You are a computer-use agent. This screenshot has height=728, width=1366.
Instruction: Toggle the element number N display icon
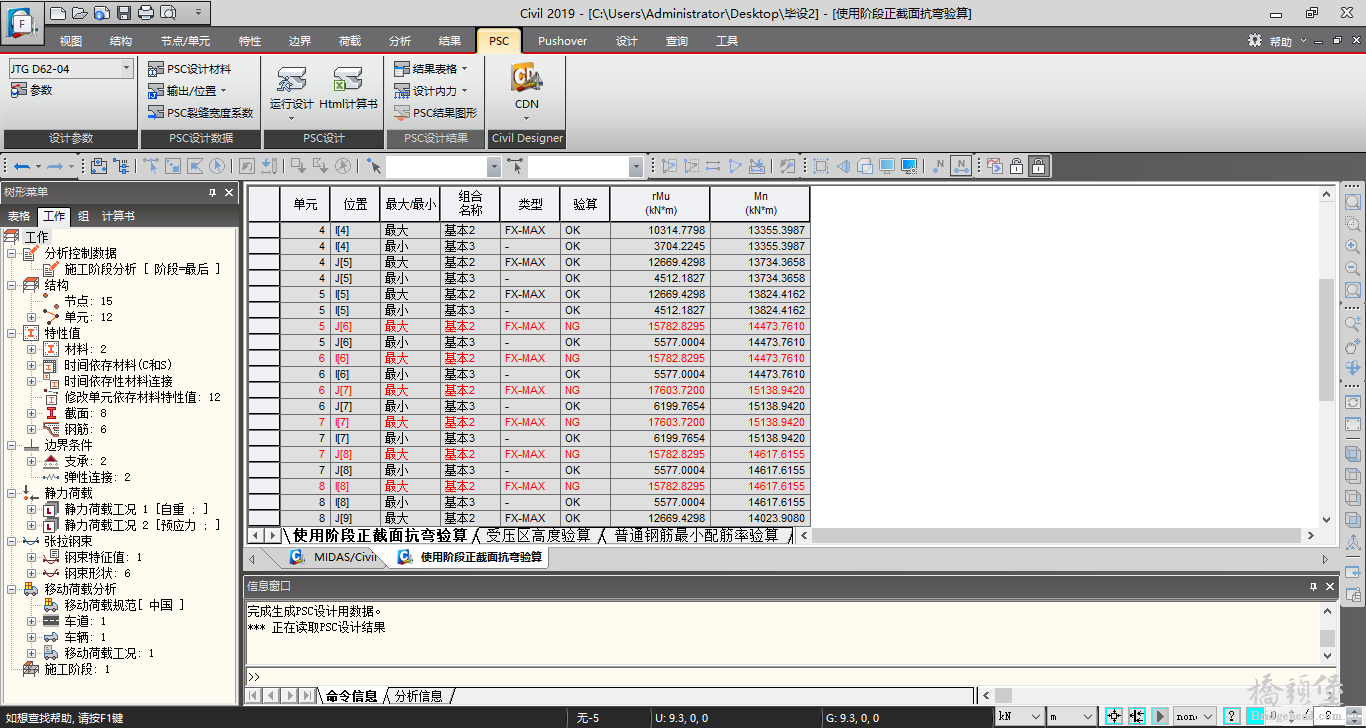click(960, 166)
